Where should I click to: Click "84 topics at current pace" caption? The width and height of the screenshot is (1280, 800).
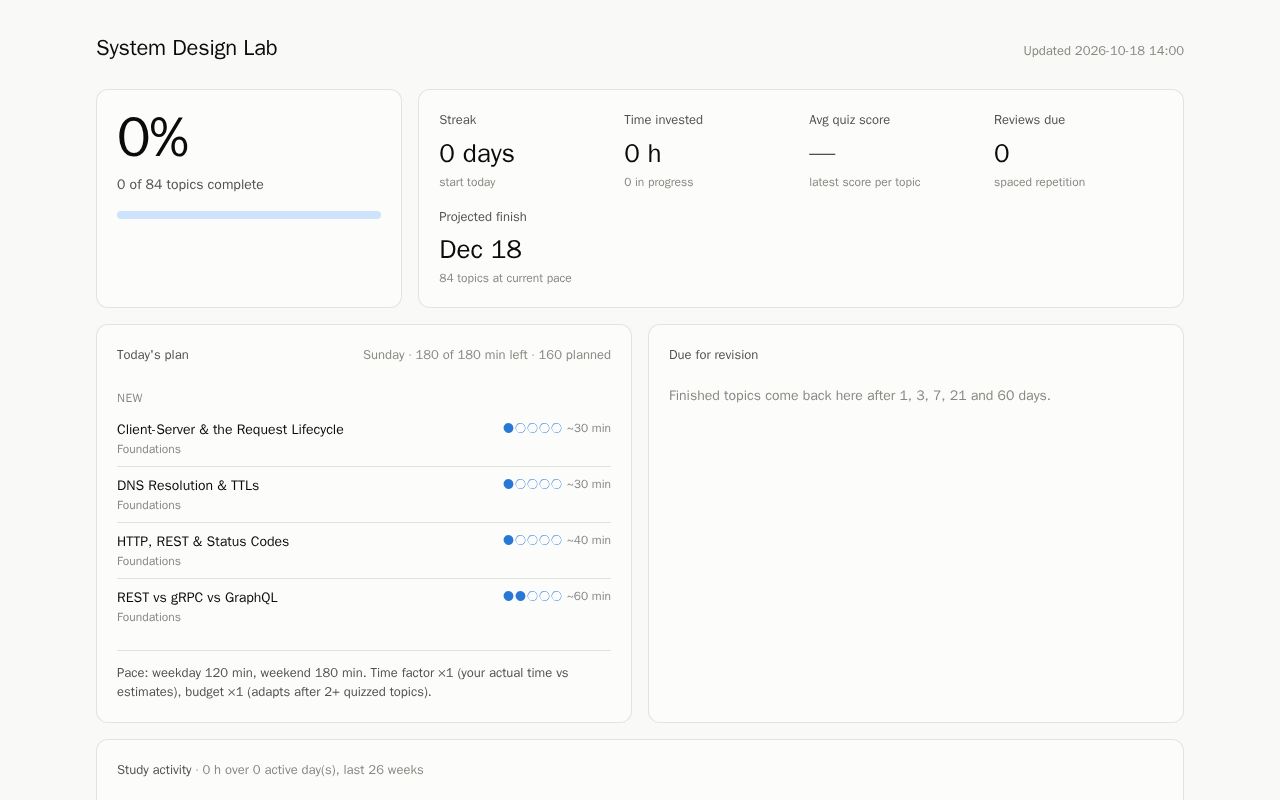[505, 278]
